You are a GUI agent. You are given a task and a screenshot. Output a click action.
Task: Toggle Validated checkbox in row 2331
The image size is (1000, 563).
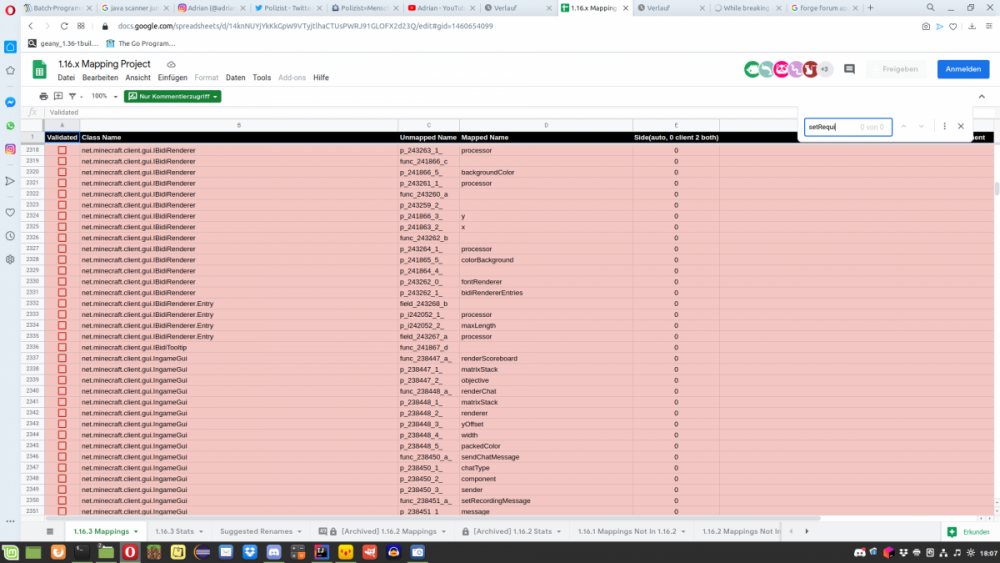[62, 293]
